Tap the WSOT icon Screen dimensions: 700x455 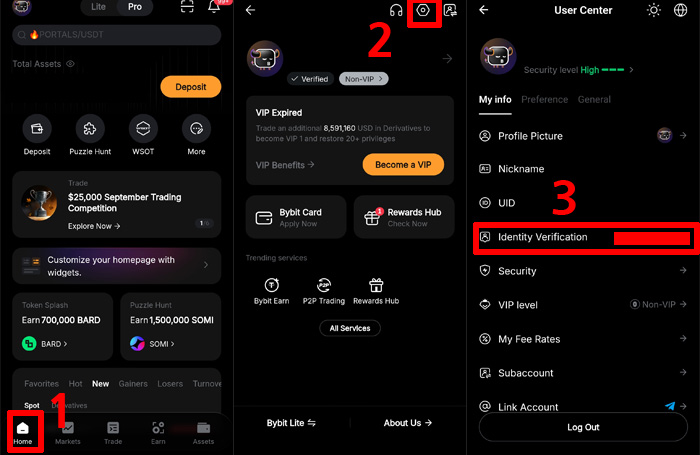coord(143,129)
